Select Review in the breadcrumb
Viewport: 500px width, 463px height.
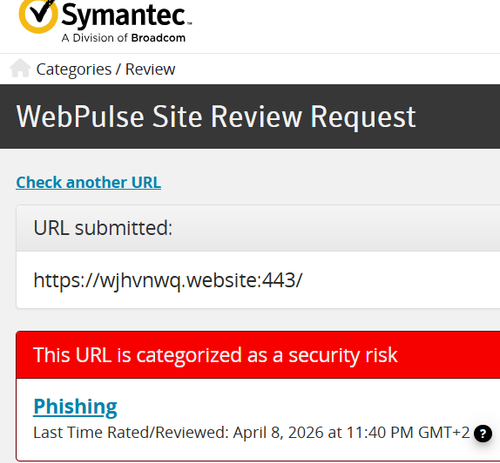tap(150, 69)
